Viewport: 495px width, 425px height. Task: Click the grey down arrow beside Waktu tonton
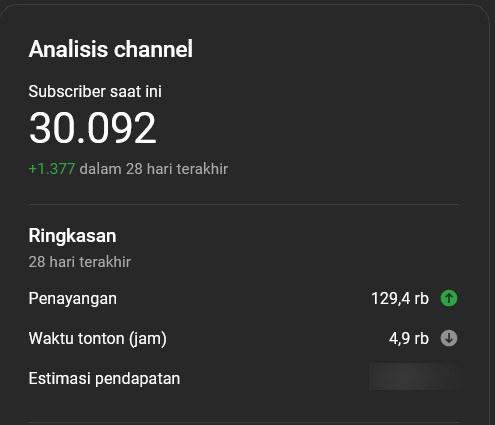click(449, 338)
